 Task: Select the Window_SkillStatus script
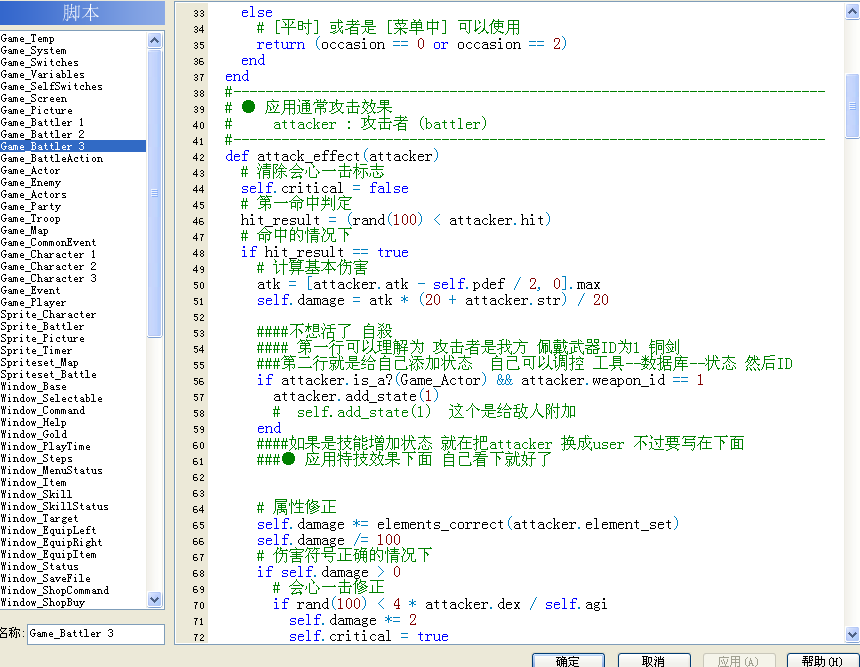point(54,507)
